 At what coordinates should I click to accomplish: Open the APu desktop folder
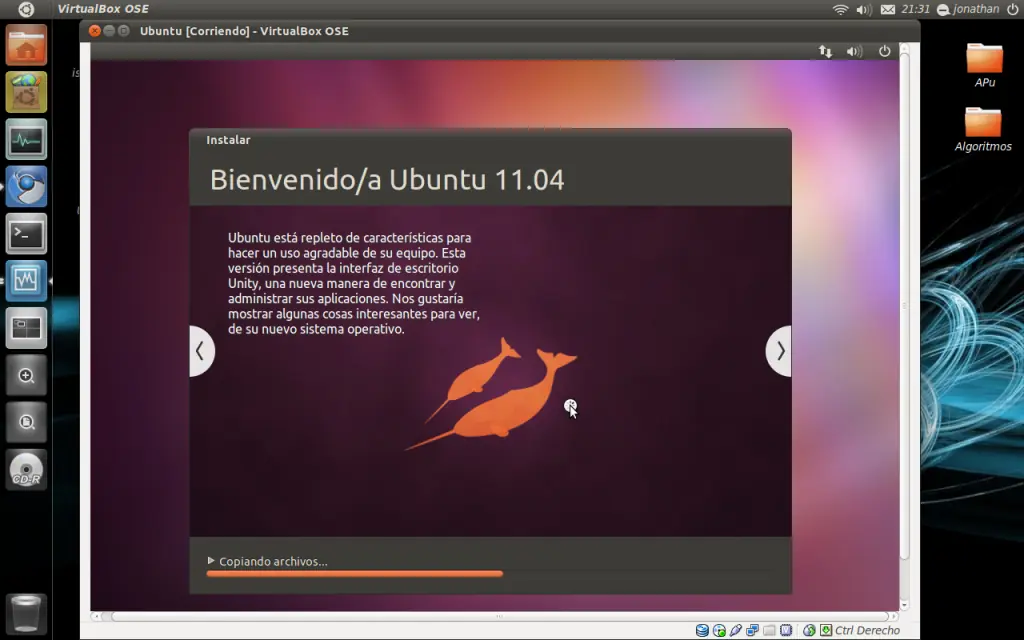[984, 65]
